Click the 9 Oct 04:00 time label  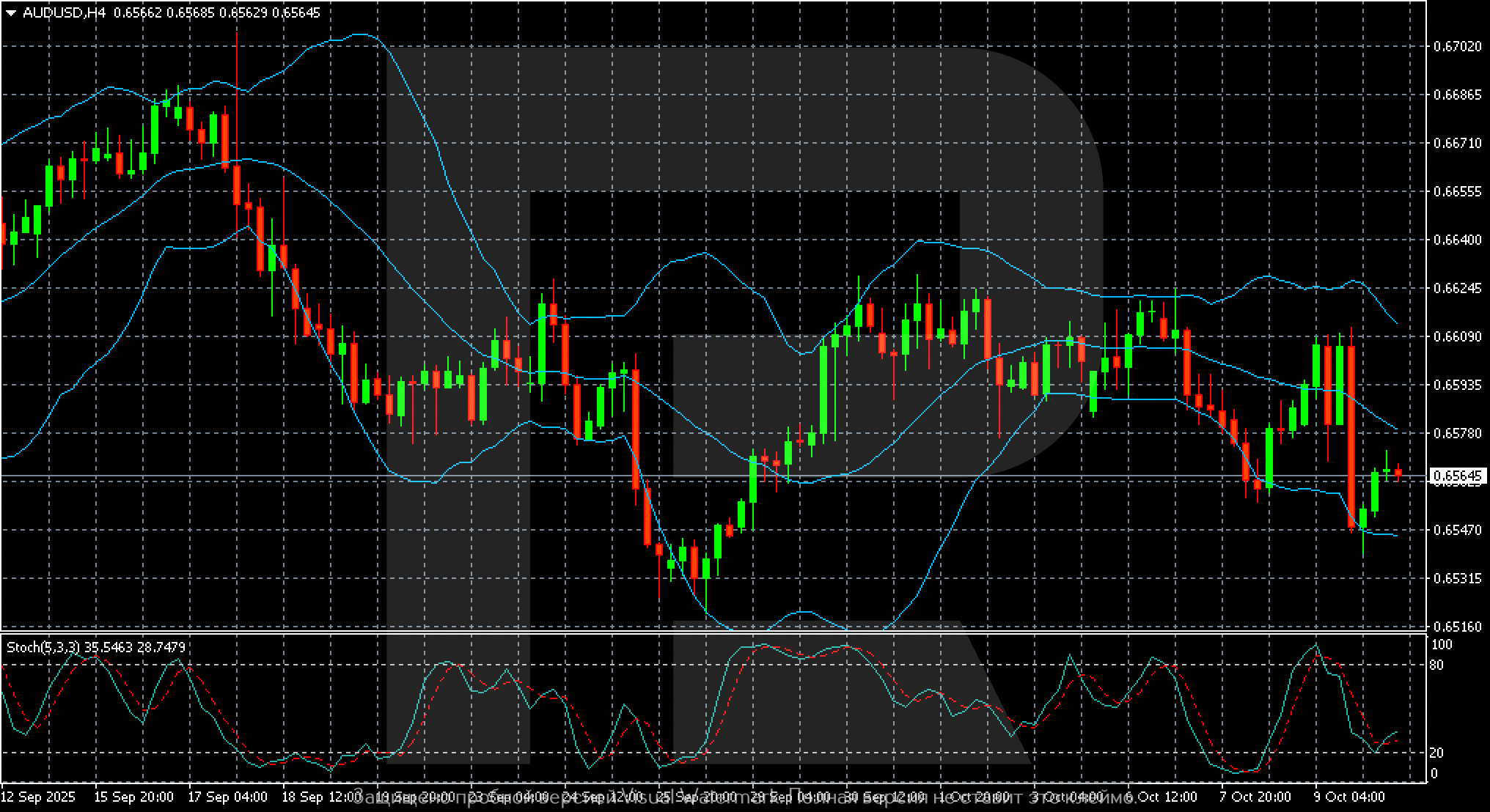[x=1349, y=797]
